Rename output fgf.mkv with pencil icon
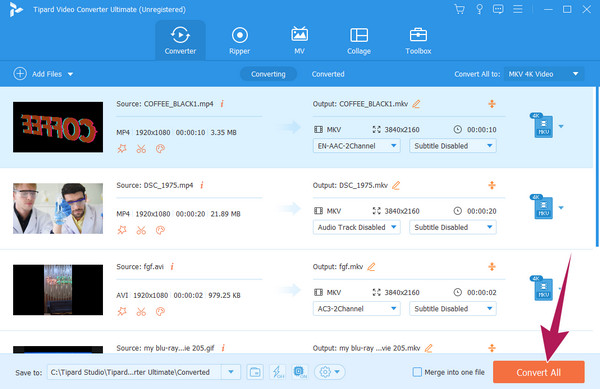The image size is (600, 389). click(371, 267)
